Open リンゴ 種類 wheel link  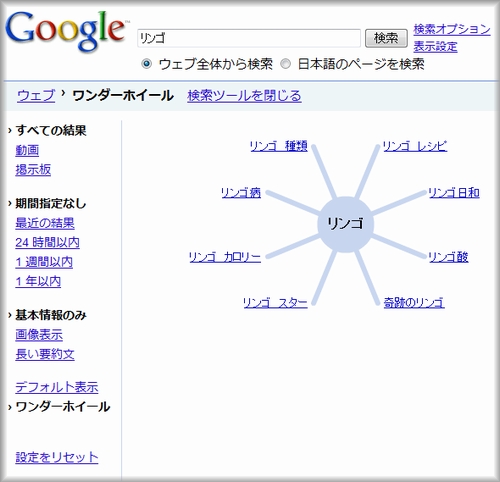click(x=279, y=146)
